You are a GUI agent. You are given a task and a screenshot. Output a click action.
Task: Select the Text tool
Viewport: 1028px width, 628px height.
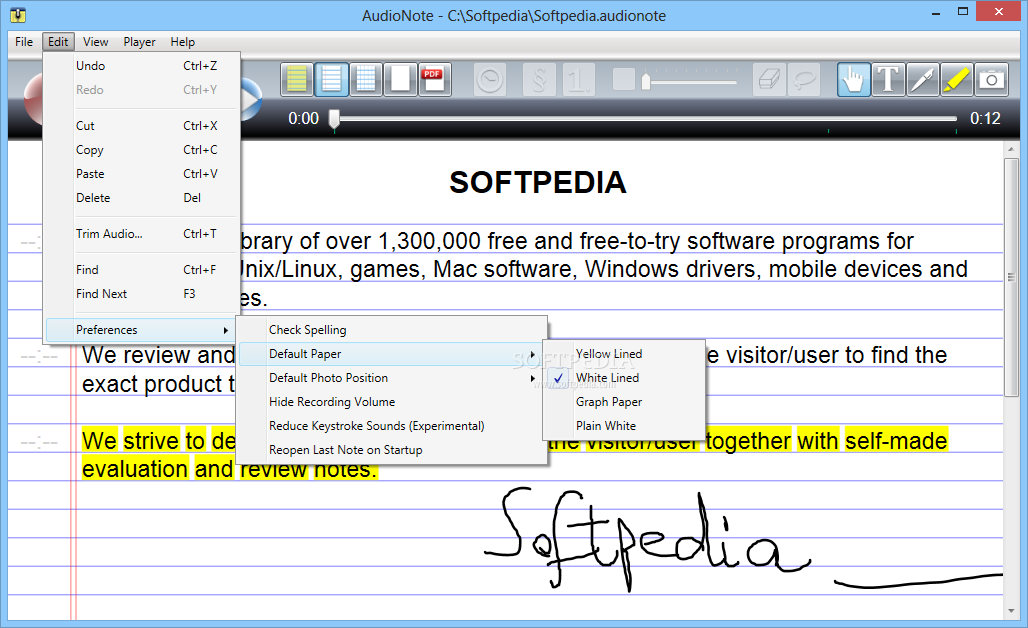pyautogui.click(x=888, y=80)
